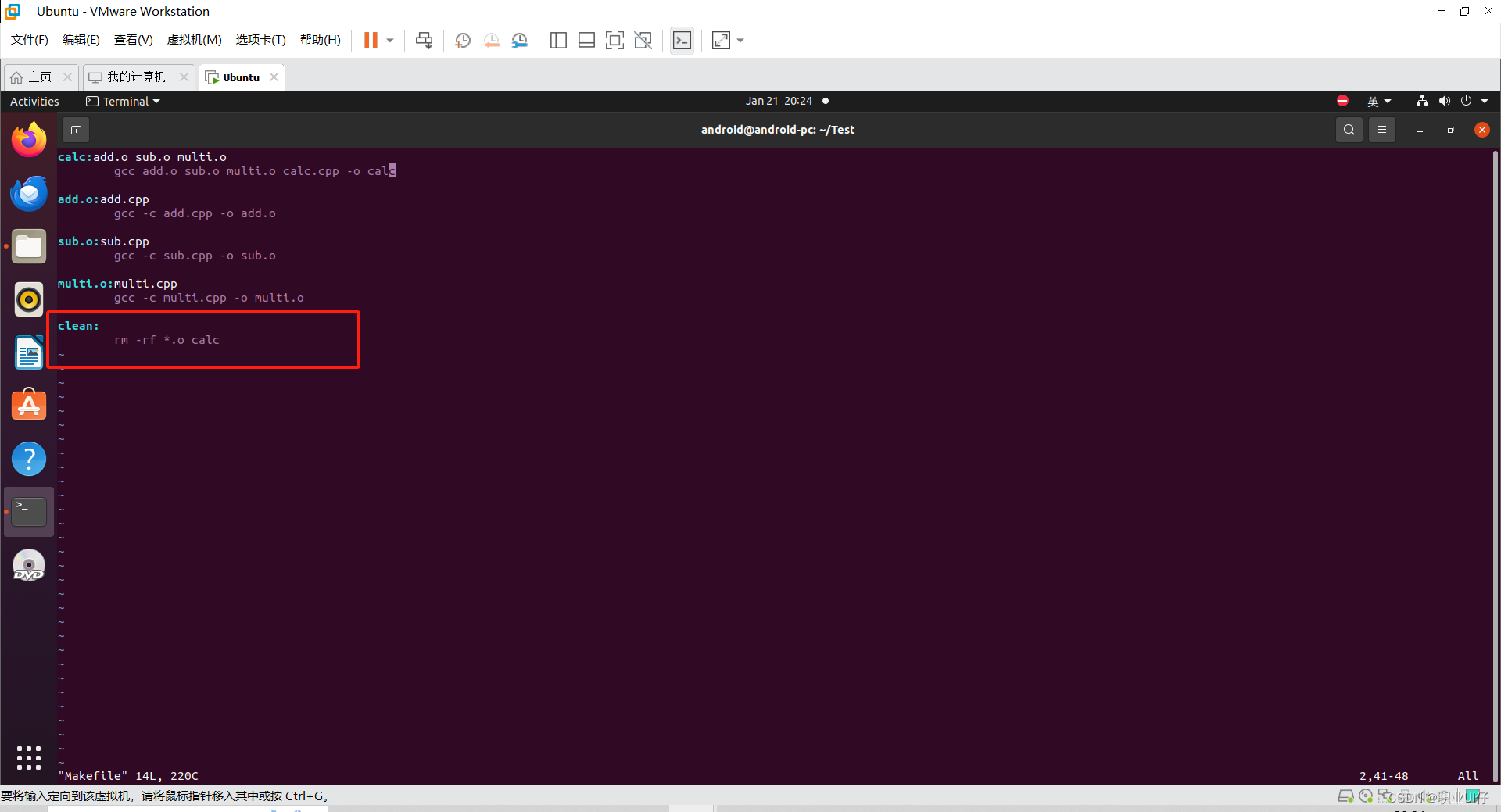
Task: Click the 'multi.o:multi.cpp' line
Action: pyautogui.click(x=117, y=284)
